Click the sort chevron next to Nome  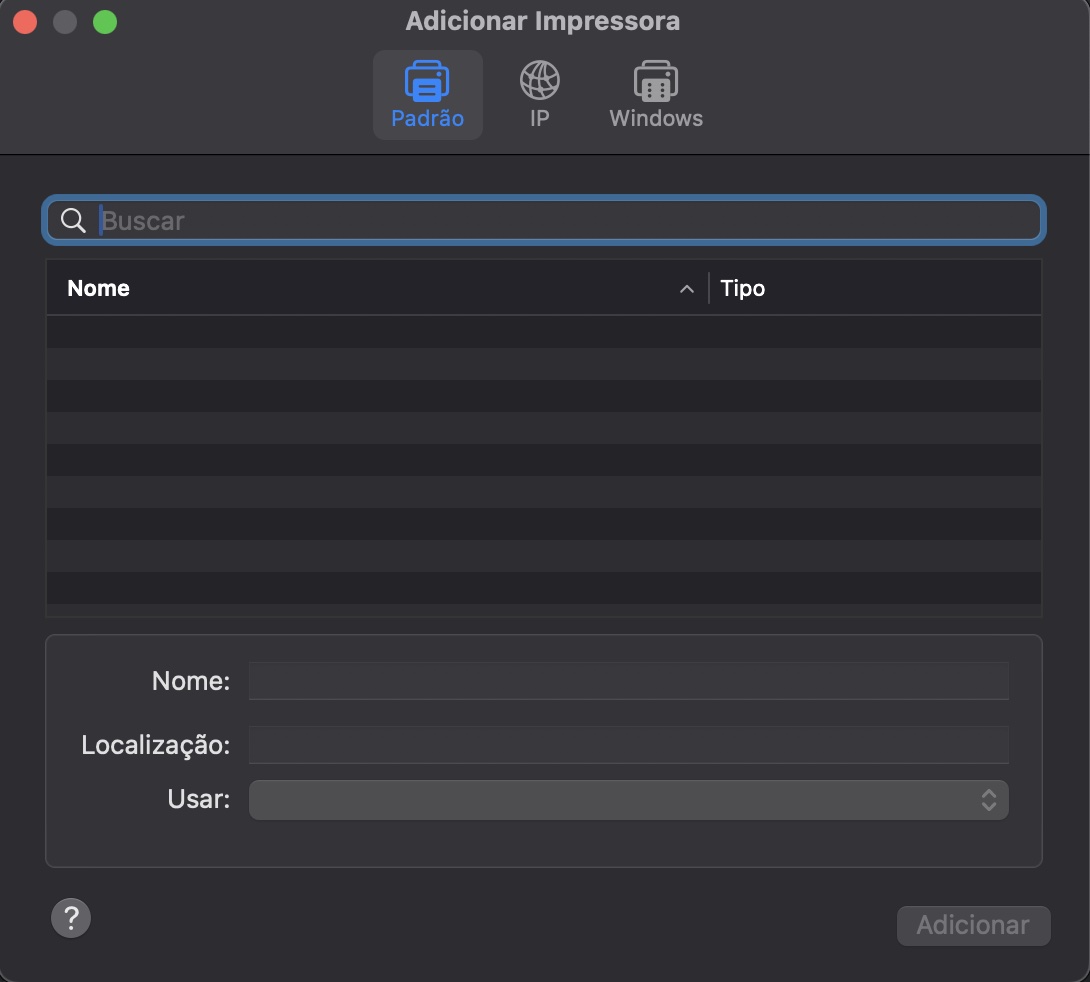[687, 288]
